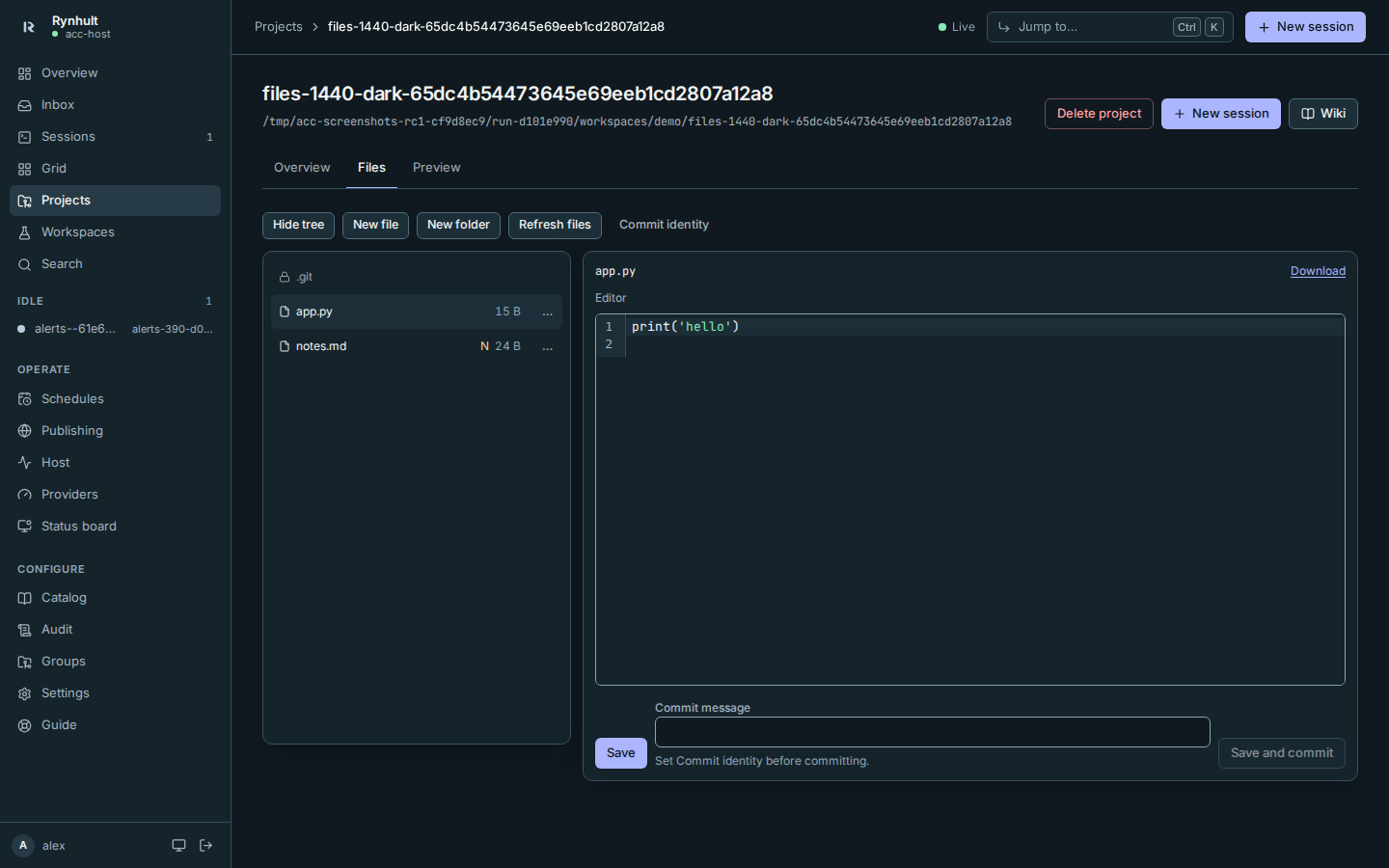Click the monitor icon next to alex
The height and width of the screenshot is (868, 1389).
tap(178, 846)
